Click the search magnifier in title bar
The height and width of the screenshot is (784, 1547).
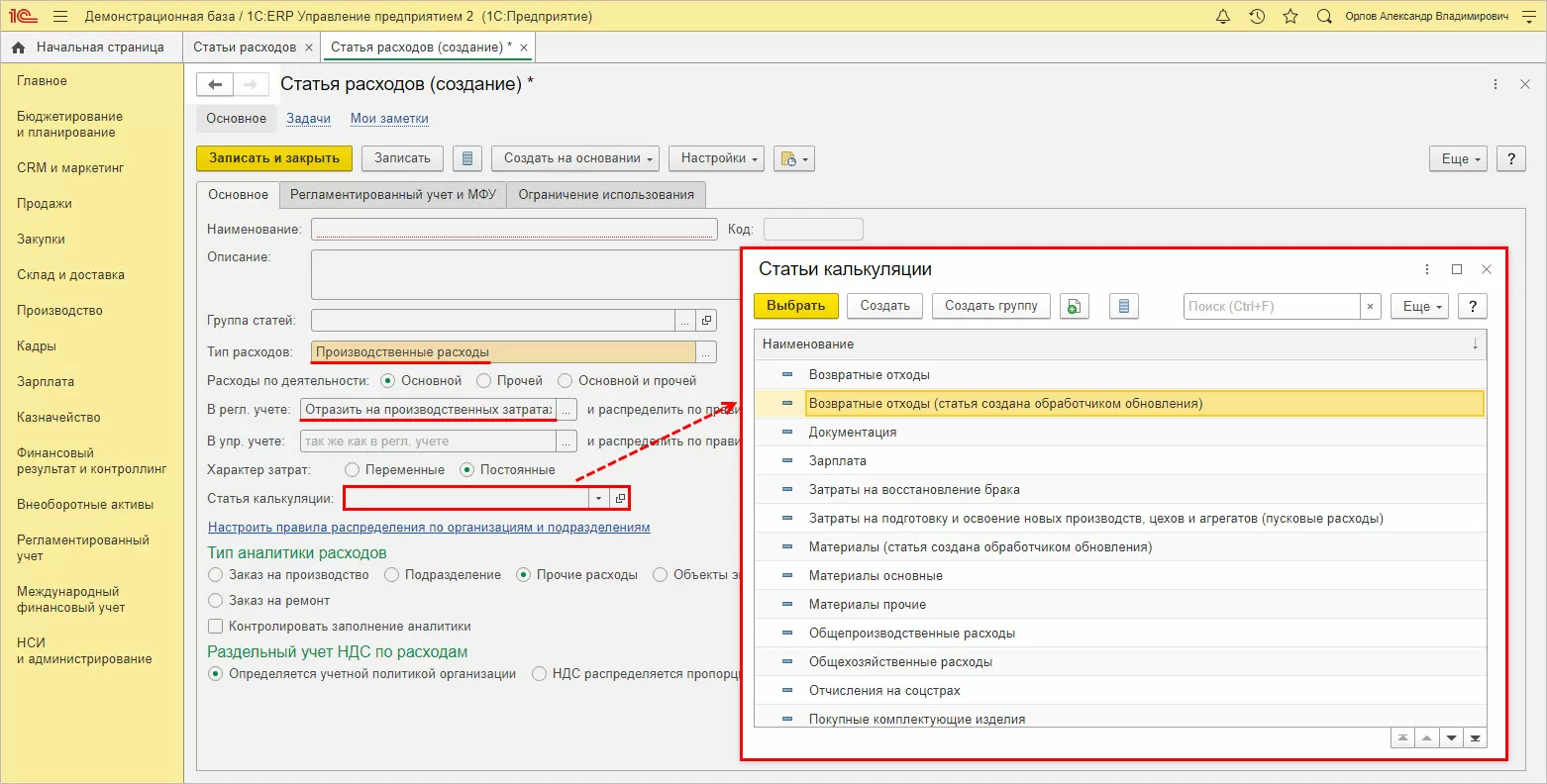pos(1324,17)
